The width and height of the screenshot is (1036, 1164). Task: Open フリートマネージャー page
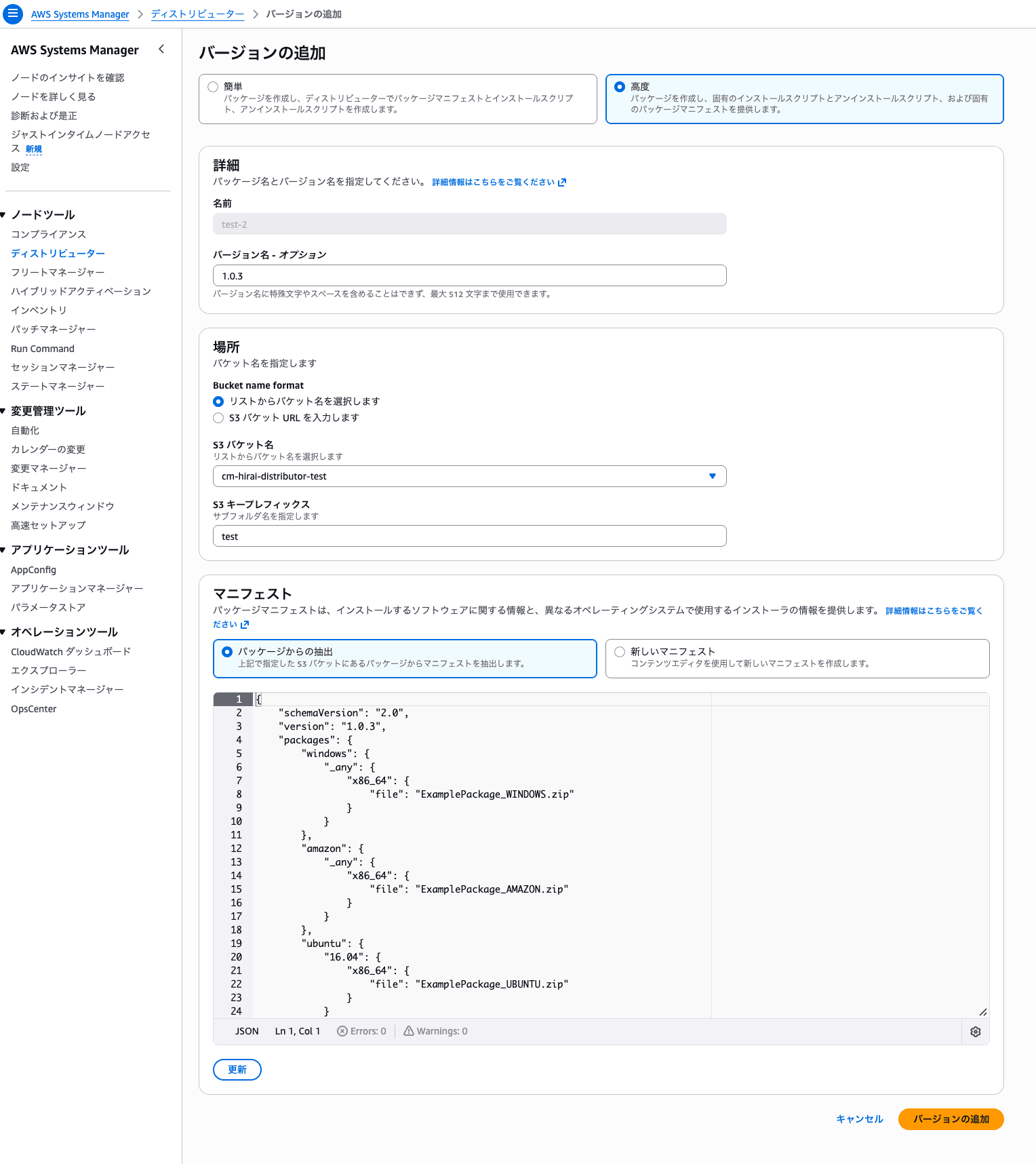click(x=58, y=273)
